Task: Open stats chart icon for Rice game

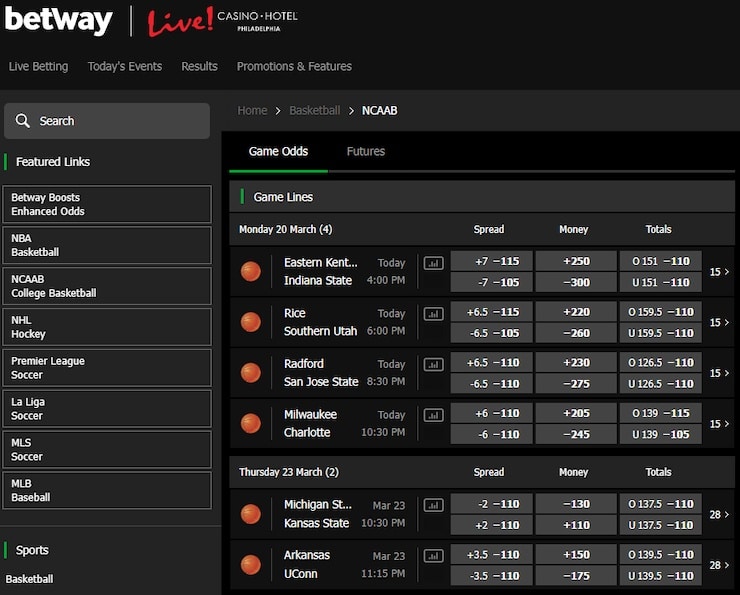Action: (x=433, y=314)
